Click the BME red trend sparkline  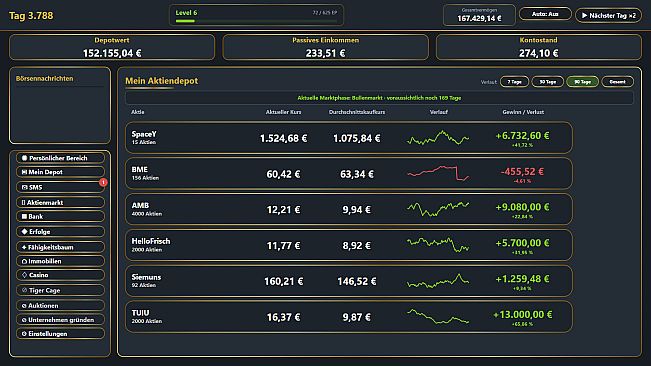[x=438, y=173]
